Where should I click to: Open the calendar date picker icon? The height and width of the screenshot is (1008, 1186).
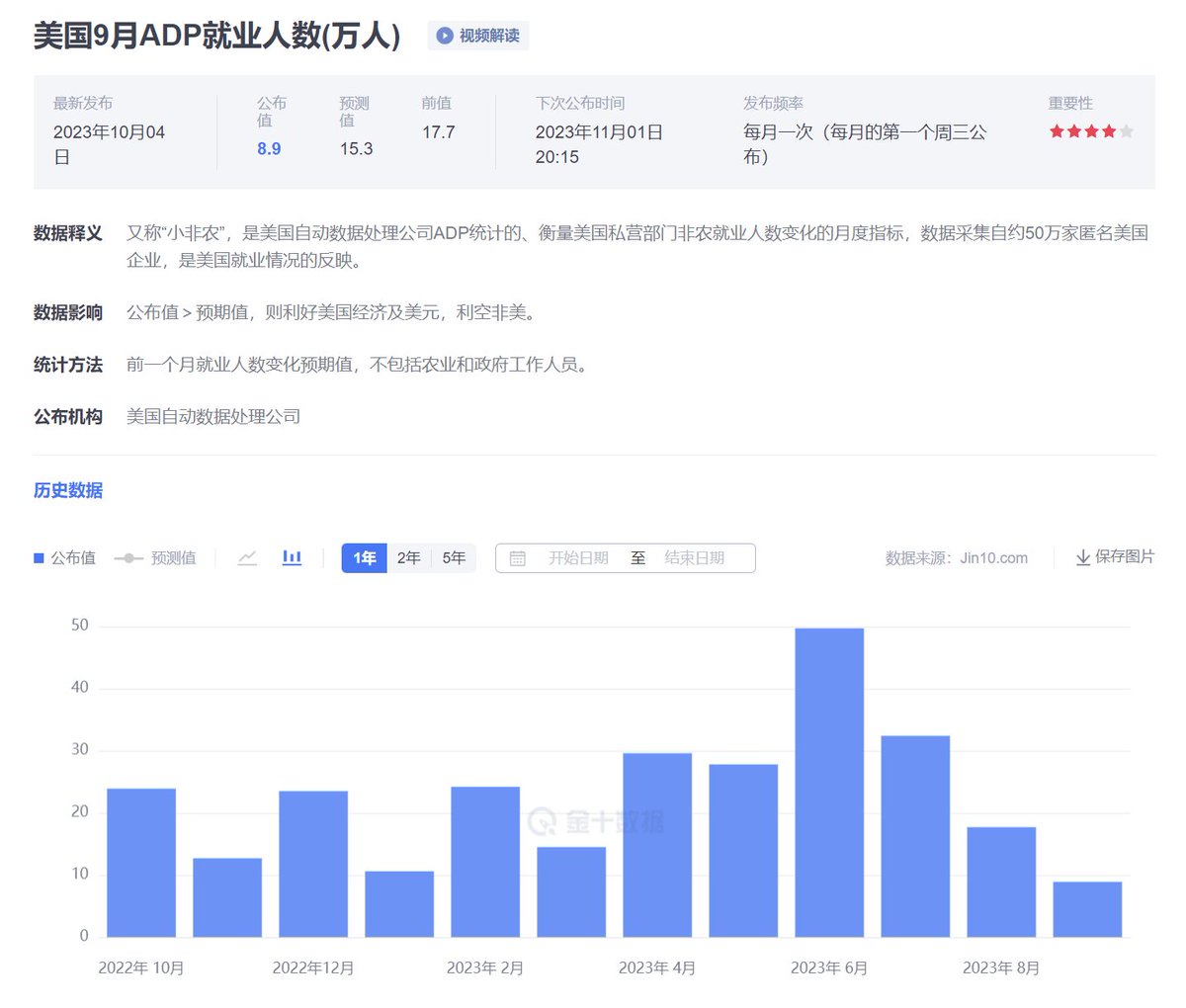pos(518,557)
